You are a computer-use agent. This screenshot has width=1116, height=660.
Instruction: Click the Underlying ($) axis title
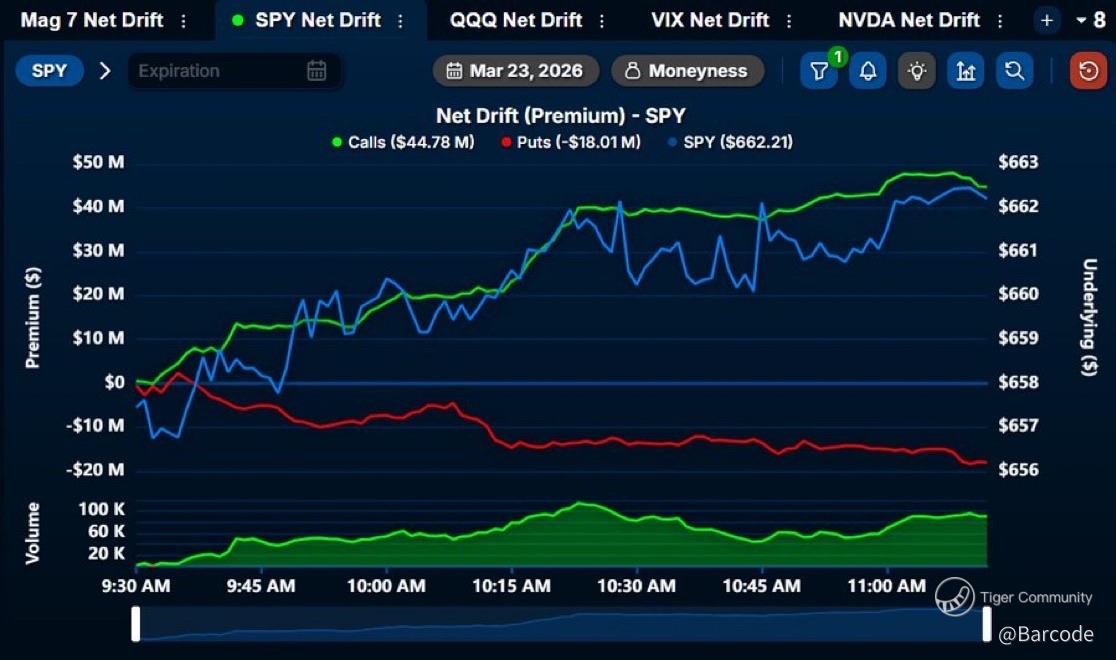pyautogui.click(x=1089, y=318)
